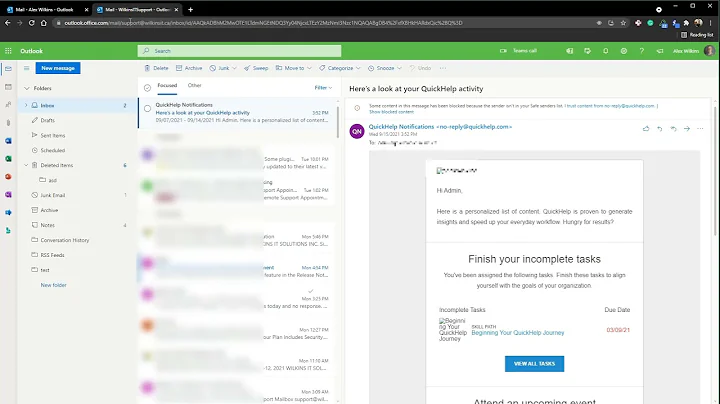Open a new browser tab
Screen dimensions: 720x404
(190, 10)
